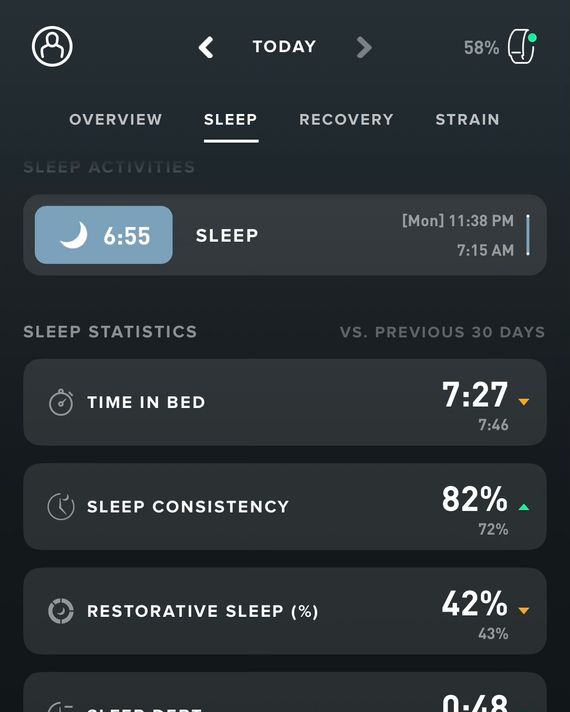
Task: Open the Sleep Consistency statistic row
Action: [x=285, y=507]
